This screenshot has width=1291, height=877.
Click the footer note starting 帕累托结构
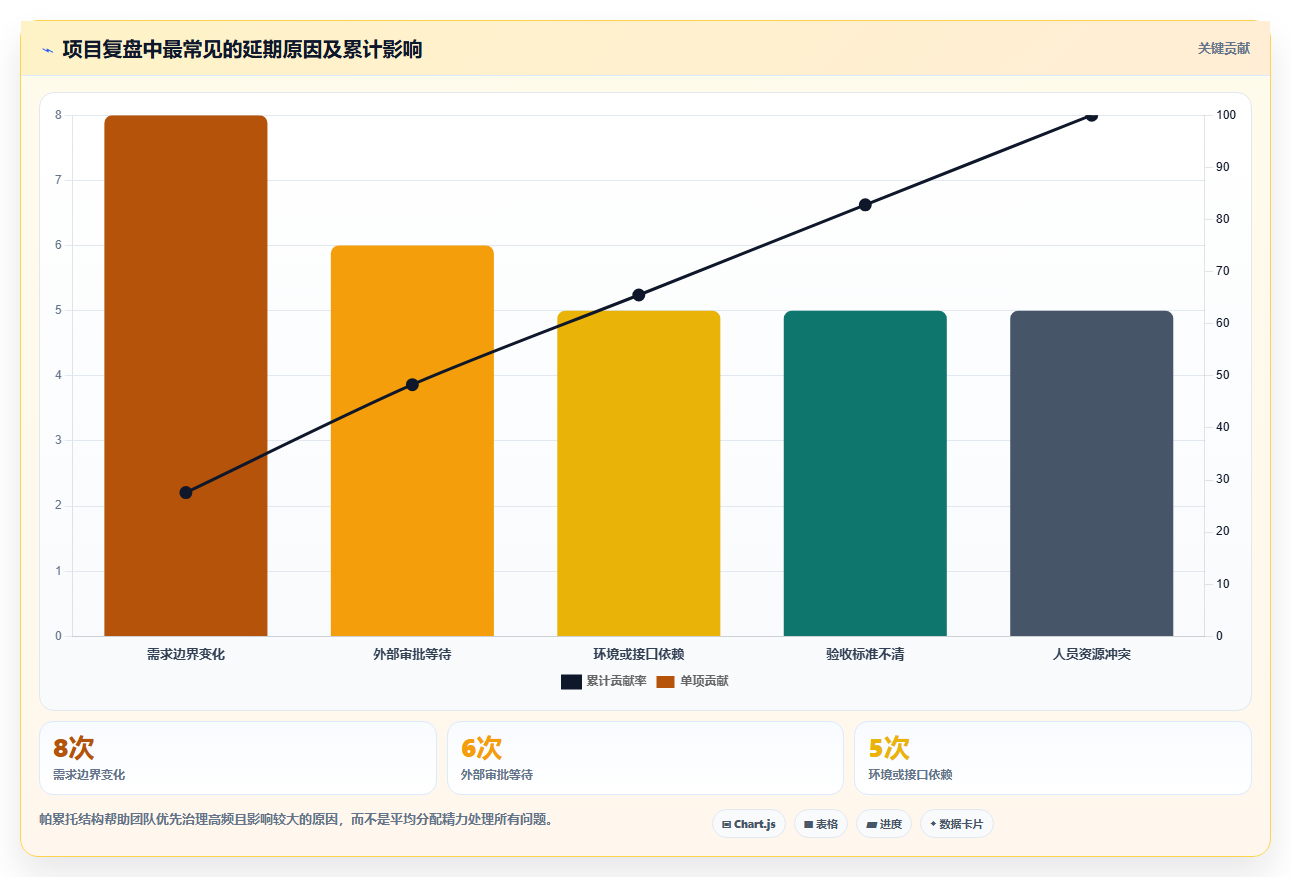point(296,819)
